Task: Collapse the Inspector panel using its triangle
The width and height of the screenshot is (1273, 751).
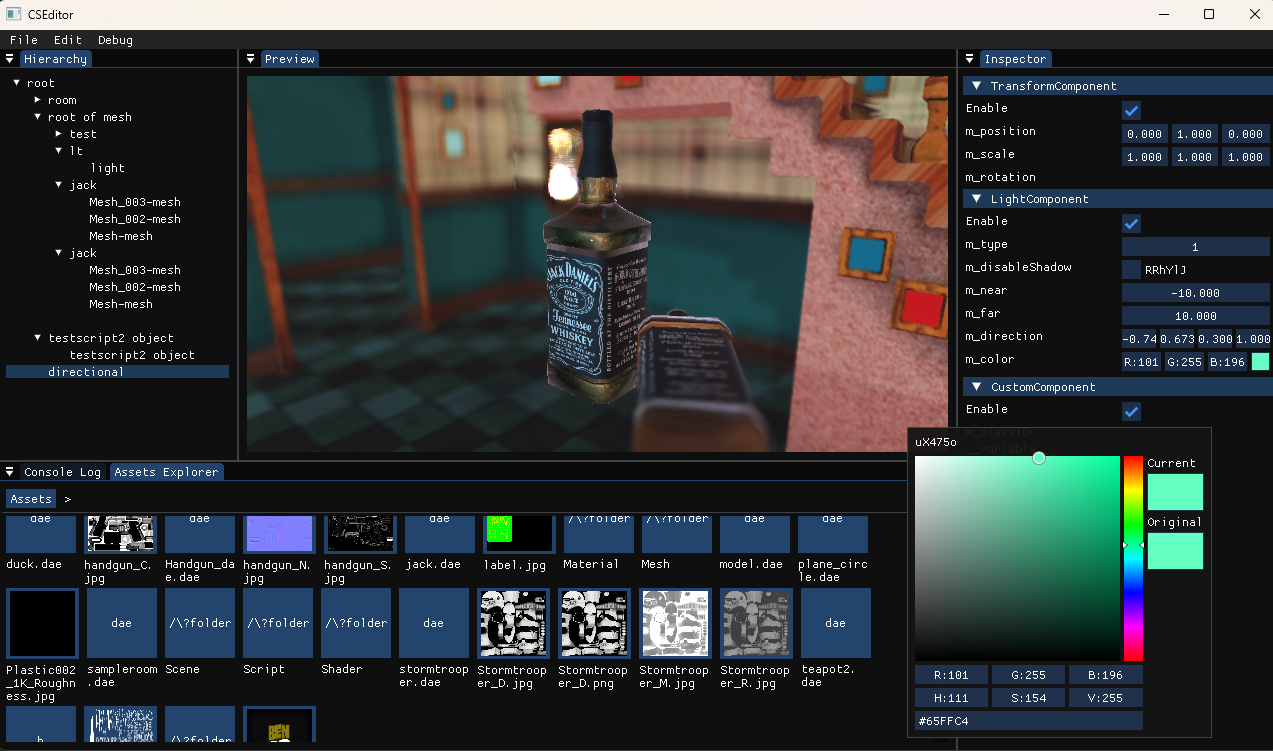Action: point(969,59)
